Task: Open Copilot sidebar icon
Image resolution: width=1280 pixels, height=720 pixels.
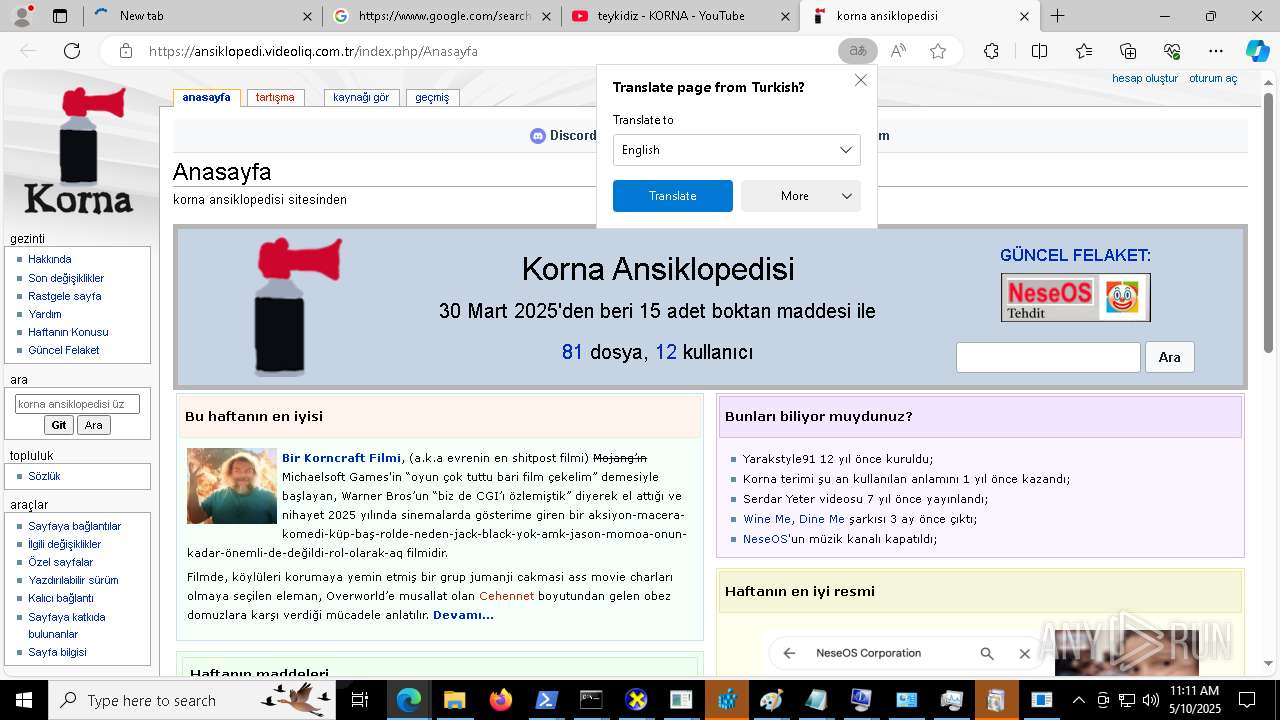Action: pos(1257,51)
